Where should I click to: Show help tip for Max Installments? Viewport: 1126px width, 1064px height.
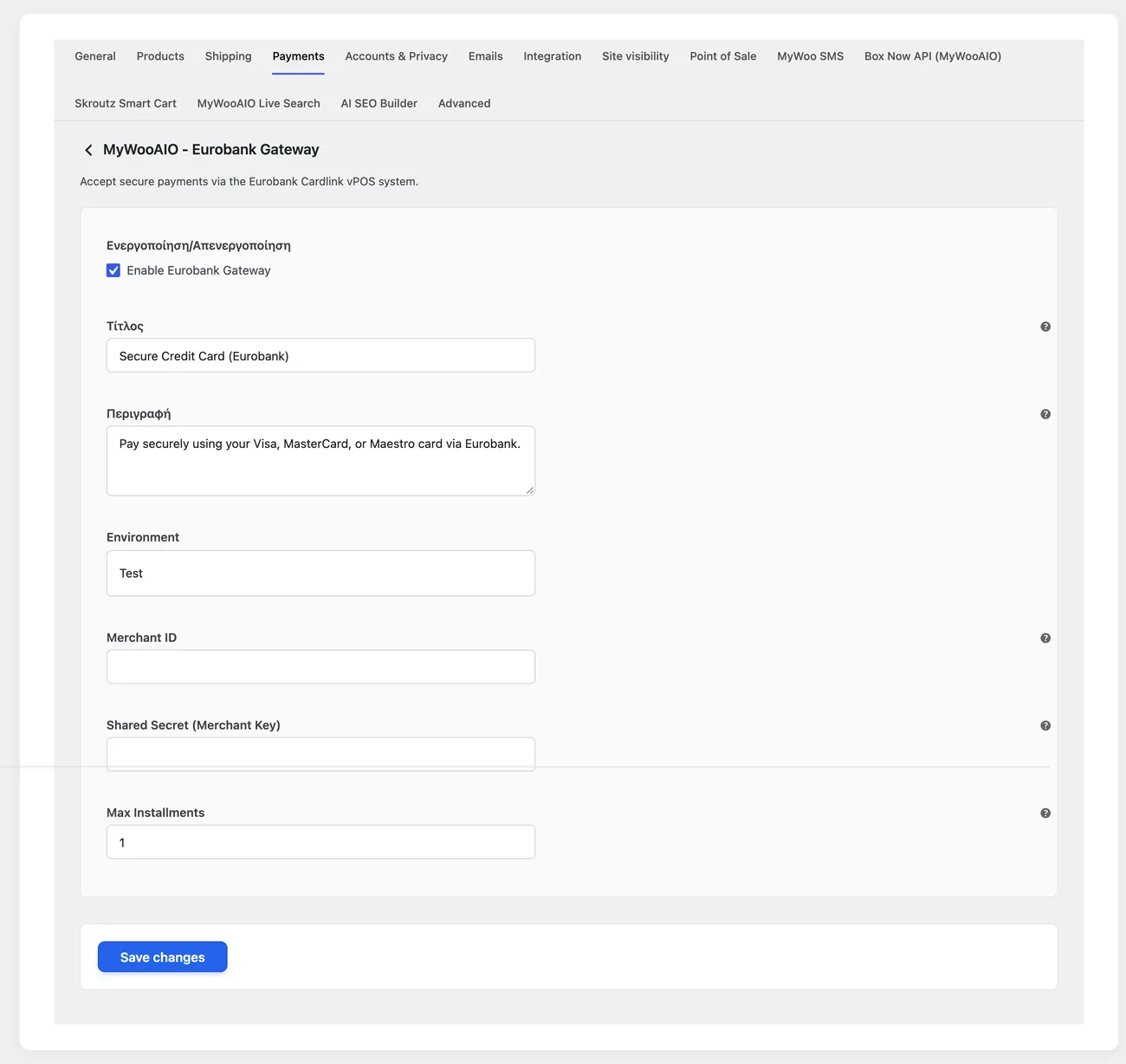1045,813
